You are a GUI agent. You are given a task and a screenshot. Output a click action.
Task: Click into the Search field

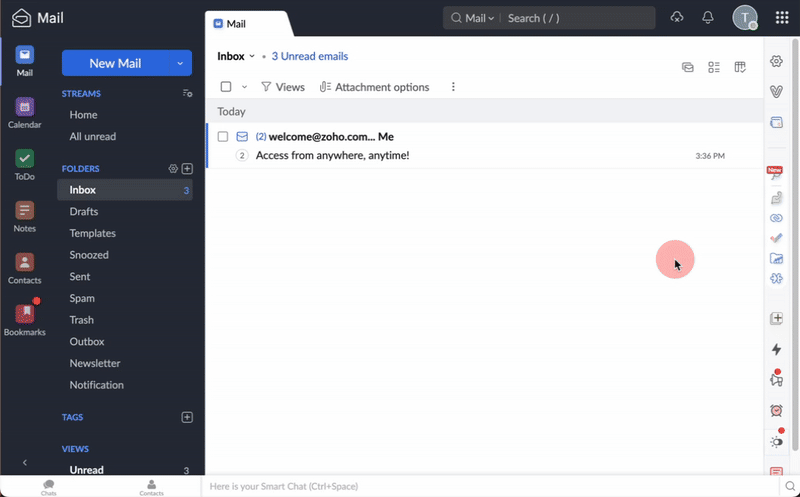(575, 18)
